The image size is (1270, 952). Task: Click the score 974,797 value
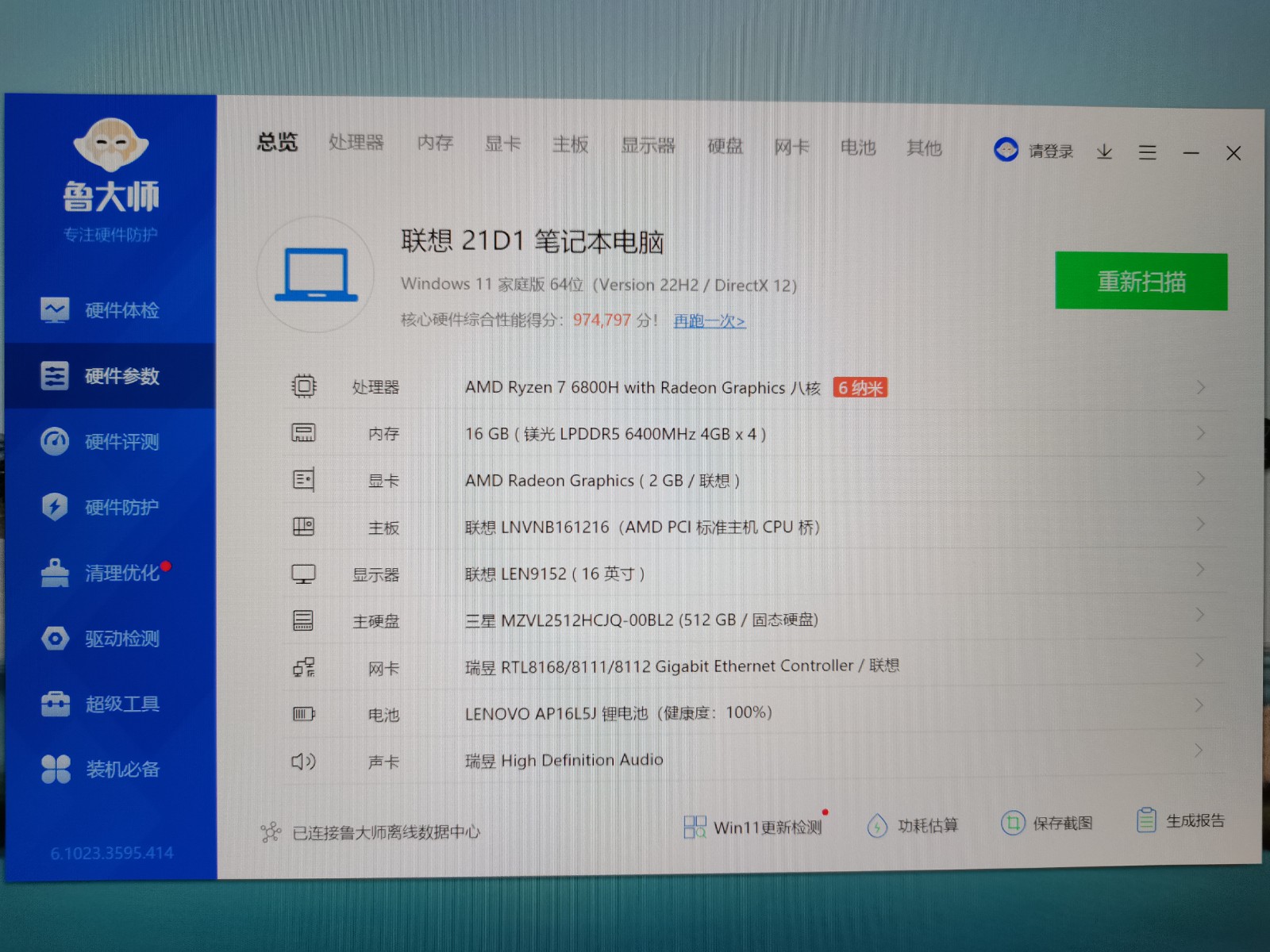pyautogui.click(x=602, y=320)
